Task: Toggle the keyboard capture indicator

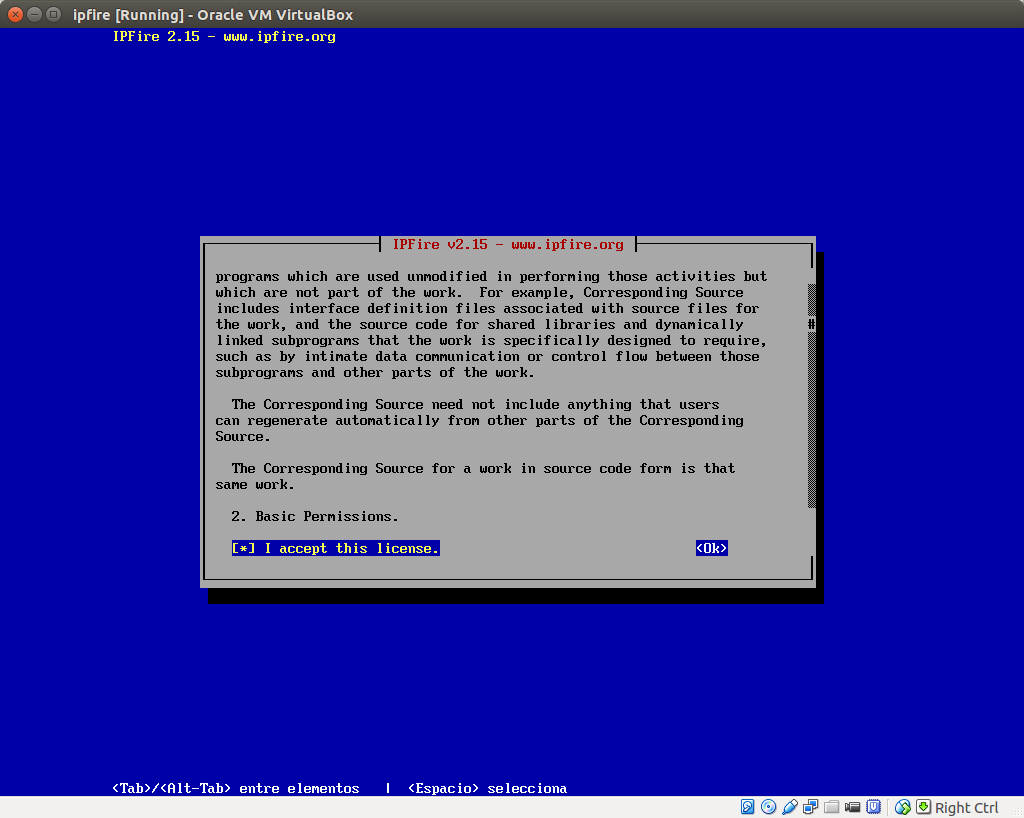Action: point(923,807)
